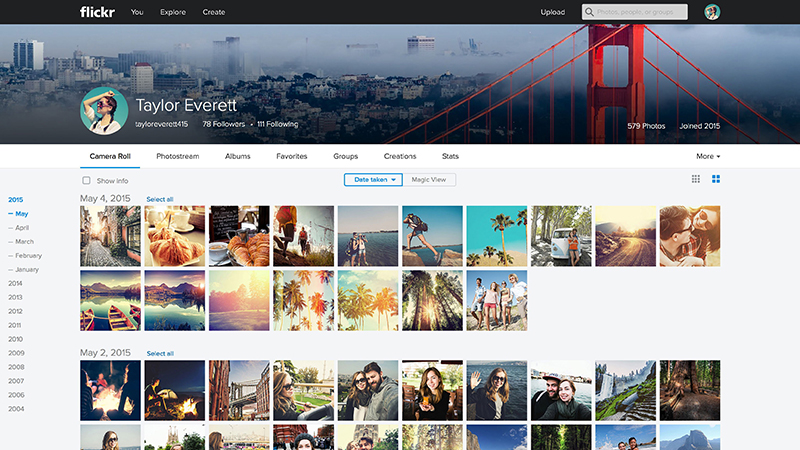Click the Upload link
Screen dimensions: 800x450
point(553,12)
